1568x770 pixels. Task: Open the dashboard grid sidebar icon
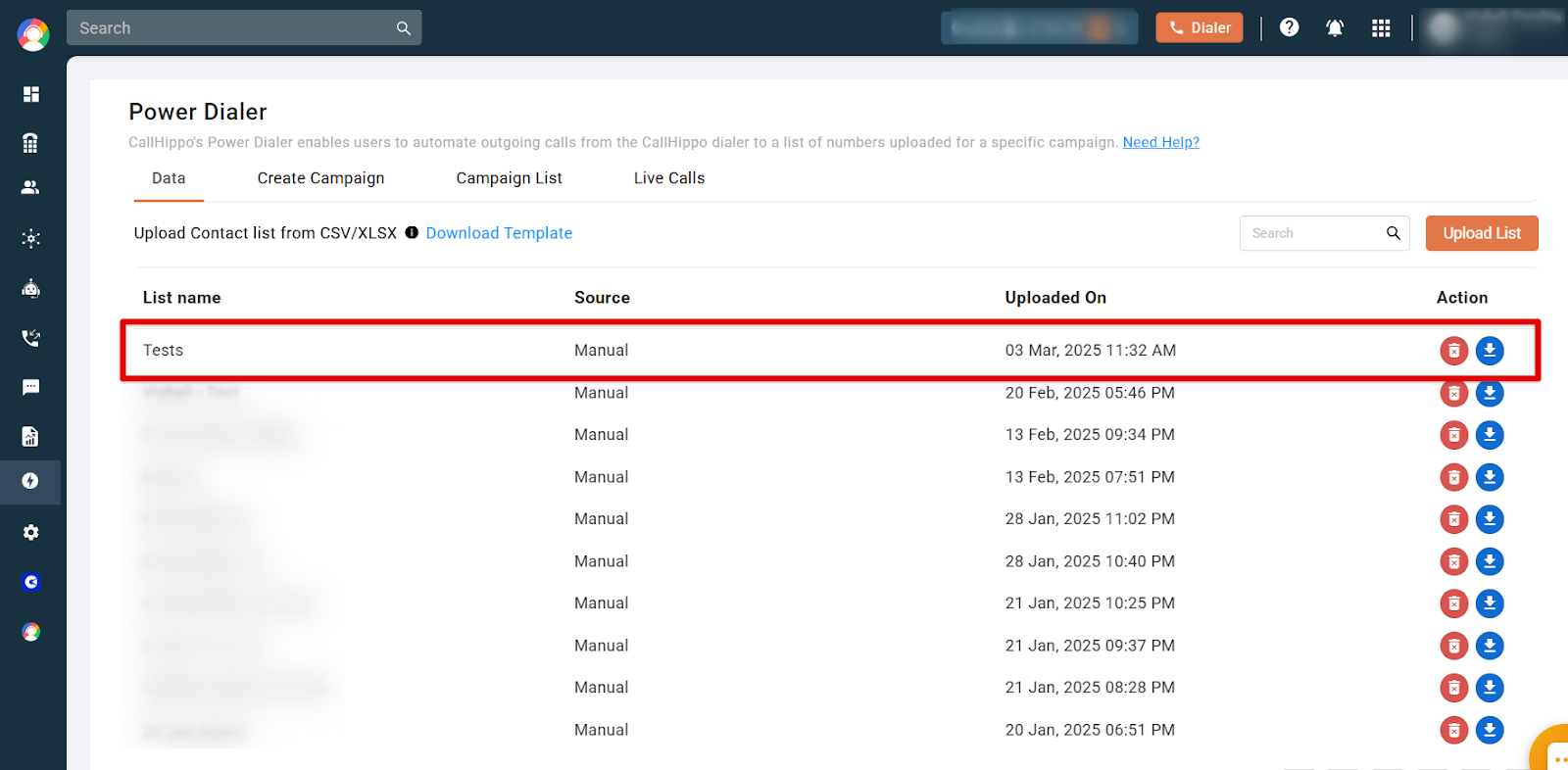tap(31, 94)
